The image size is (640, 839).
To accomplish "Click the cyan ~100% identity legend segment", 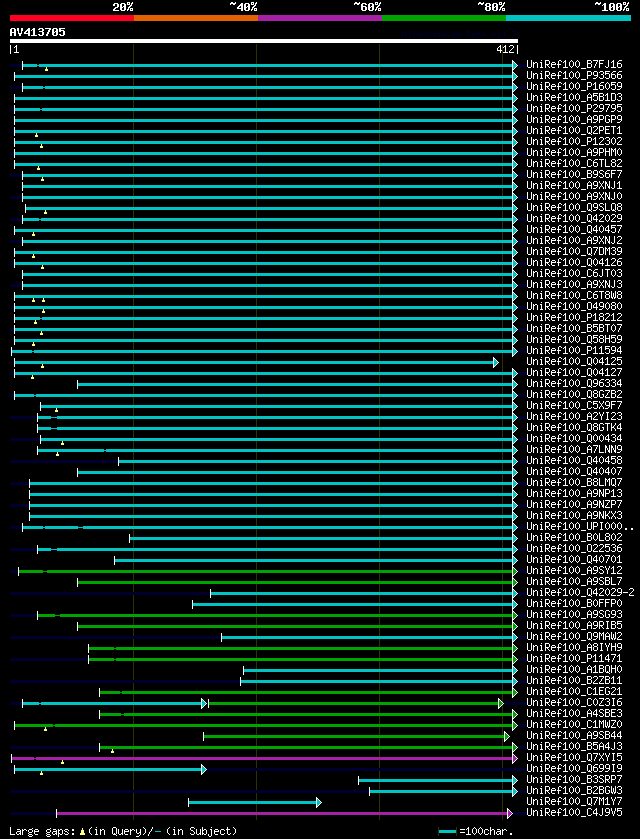I will (x=568, y=18).
